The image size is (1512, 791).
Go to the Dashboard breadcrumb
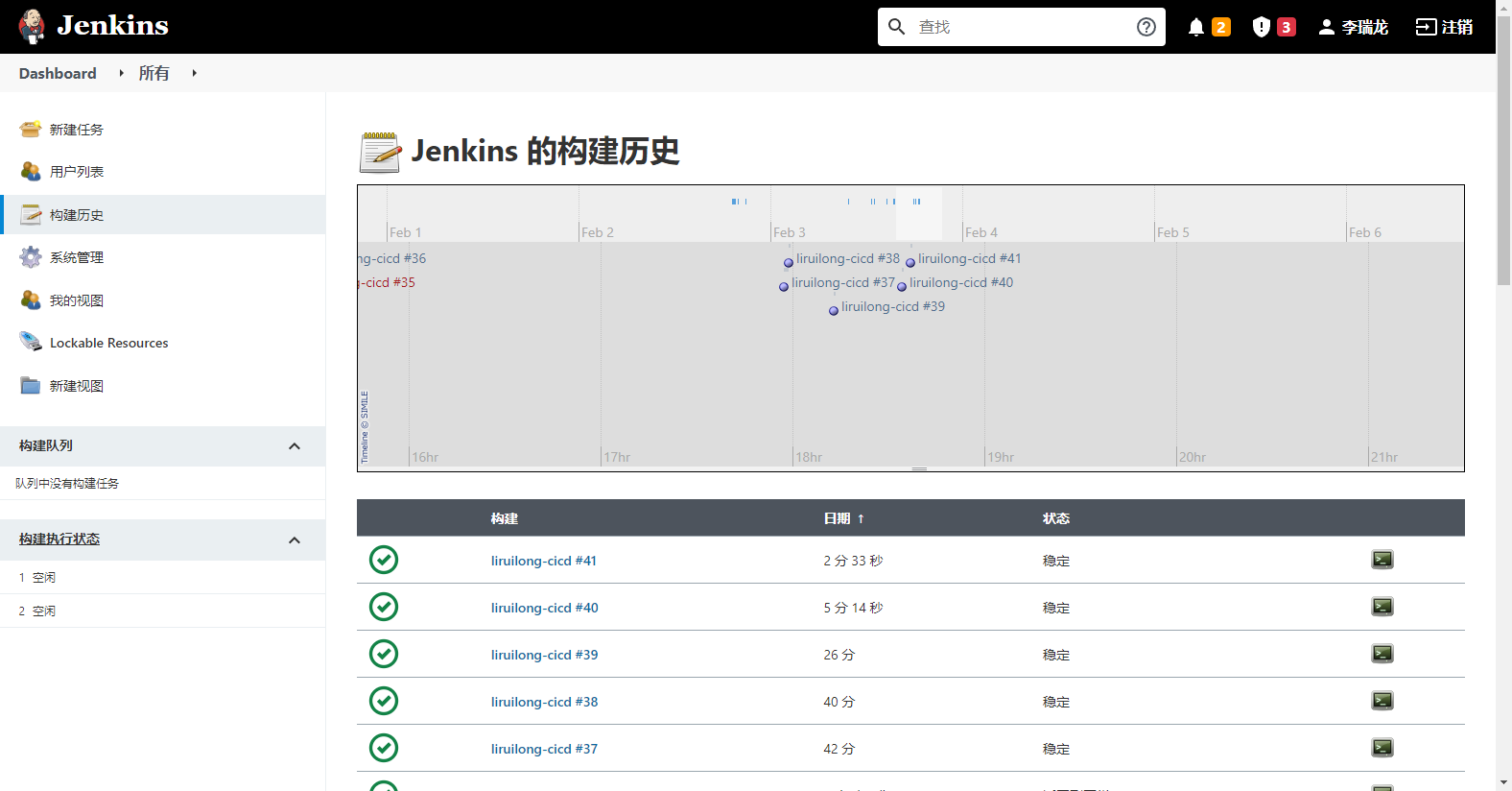point(58,73)
